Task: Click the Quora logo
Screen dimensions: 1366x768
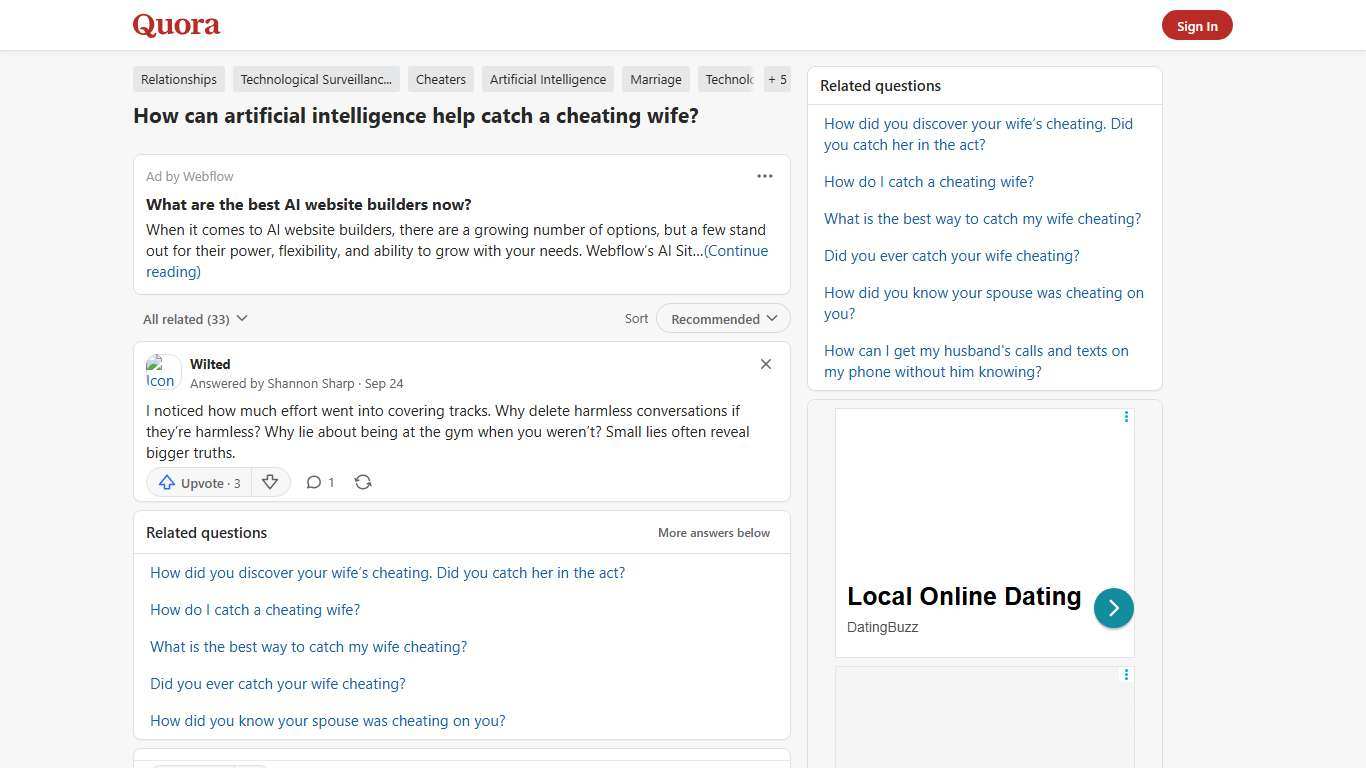Action: coord(175,25)
